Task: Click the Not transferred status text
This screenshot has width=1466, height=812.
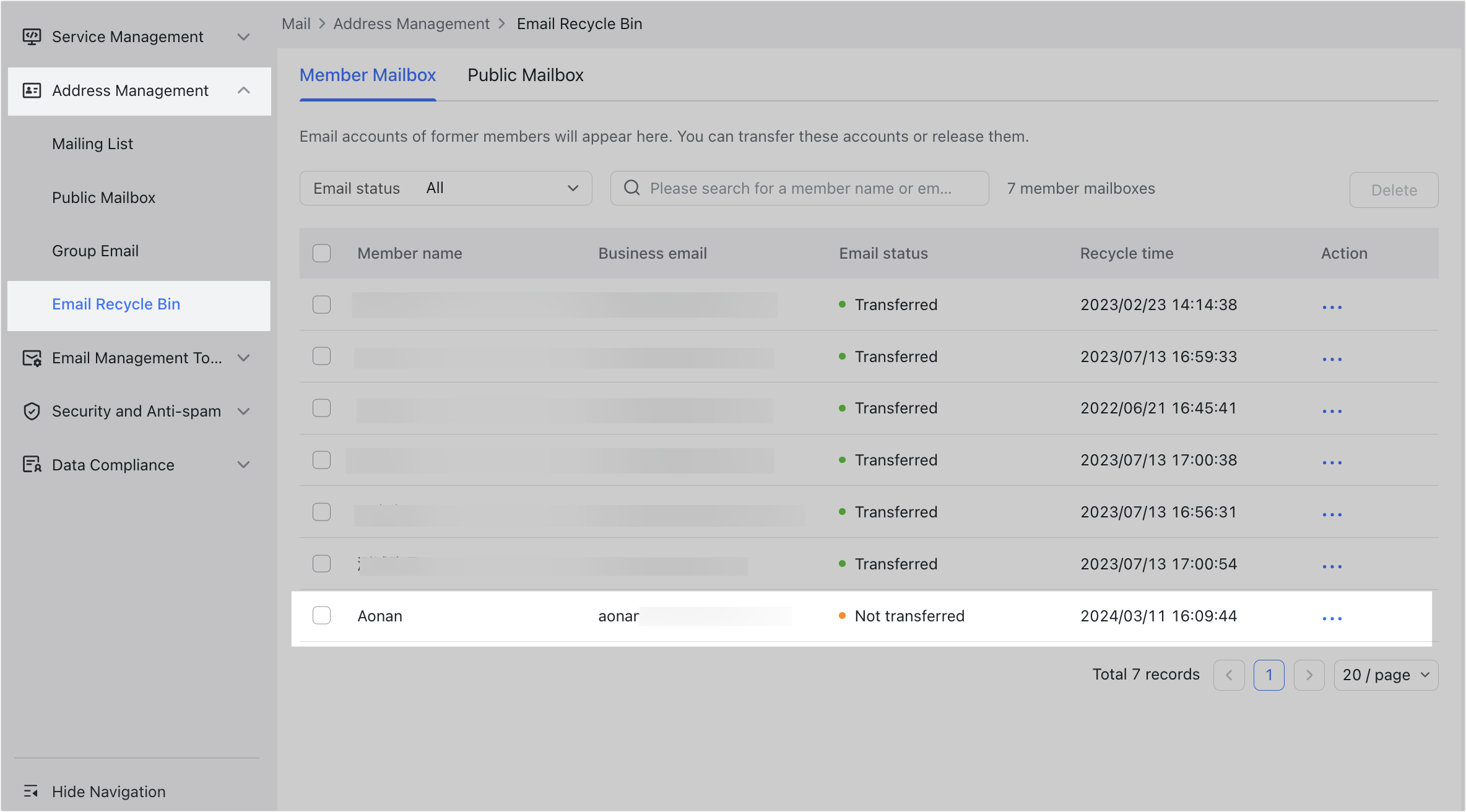Action: pyautogui.click(x=909, y=616)
